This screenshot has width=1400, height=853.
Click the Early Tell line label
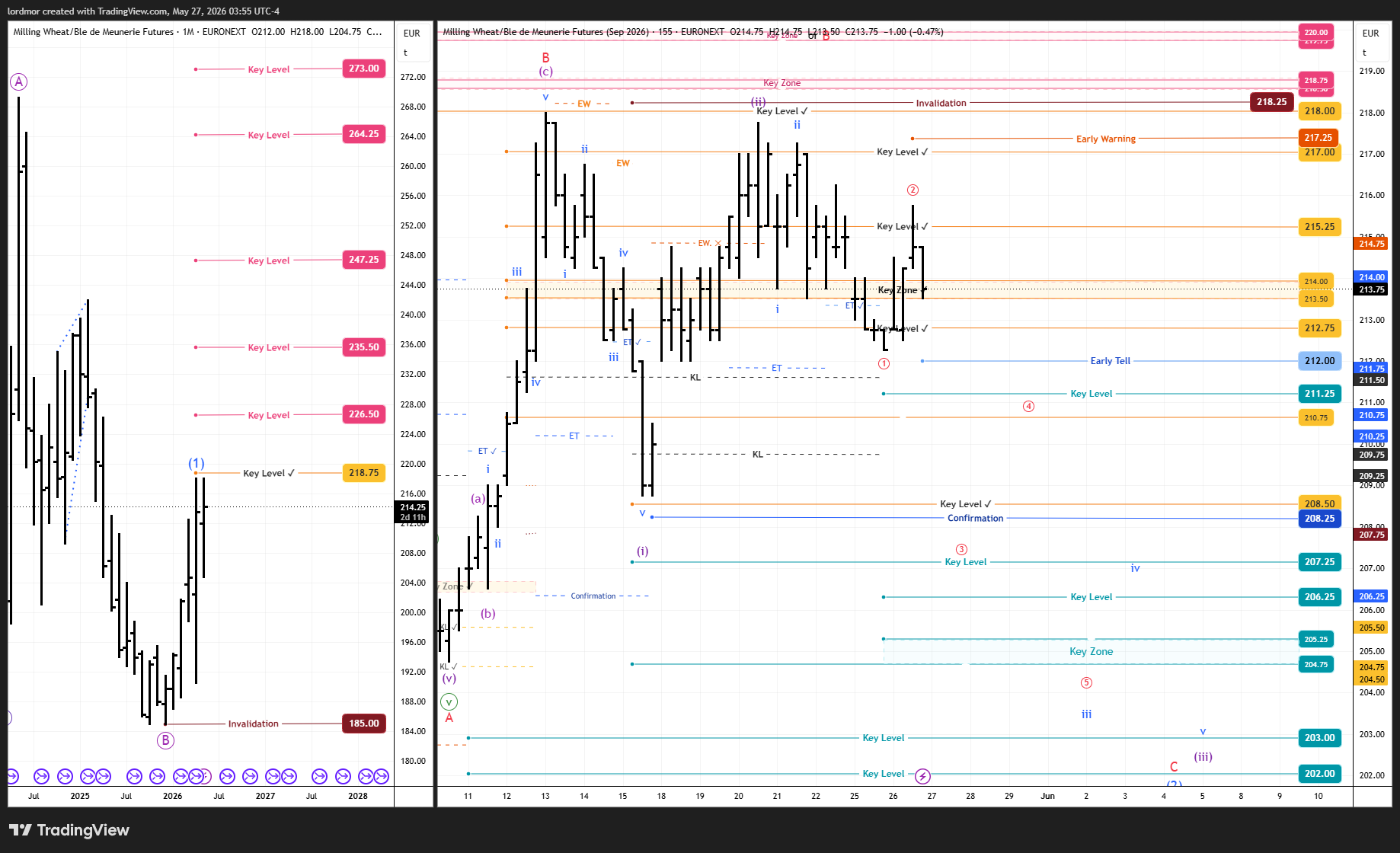point(1111,361)
